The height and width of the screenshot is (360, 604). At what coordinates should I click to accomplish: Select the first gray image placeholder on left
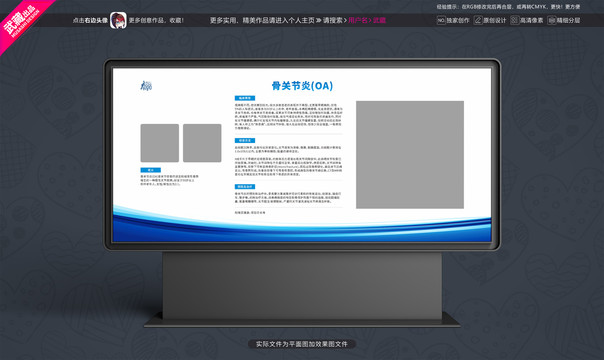pos(159,143)
